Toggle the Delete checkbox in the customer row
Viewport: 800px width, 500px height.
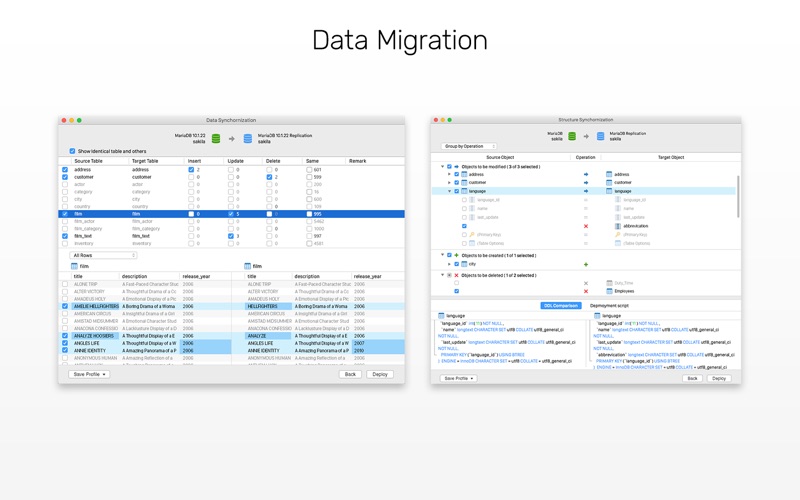point(270,177)
